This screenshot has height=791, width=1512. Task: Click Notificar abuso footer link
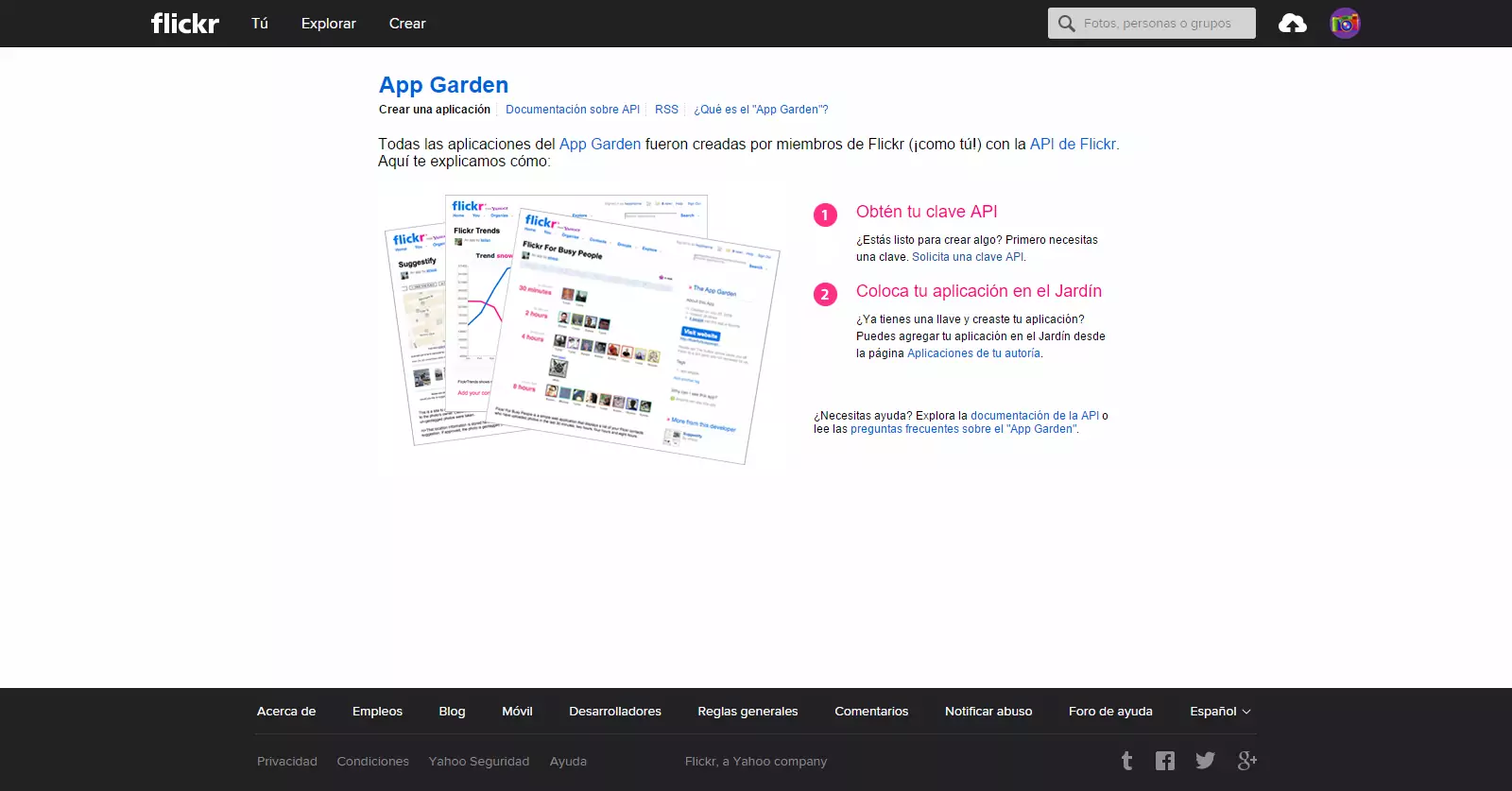point(988,712)
